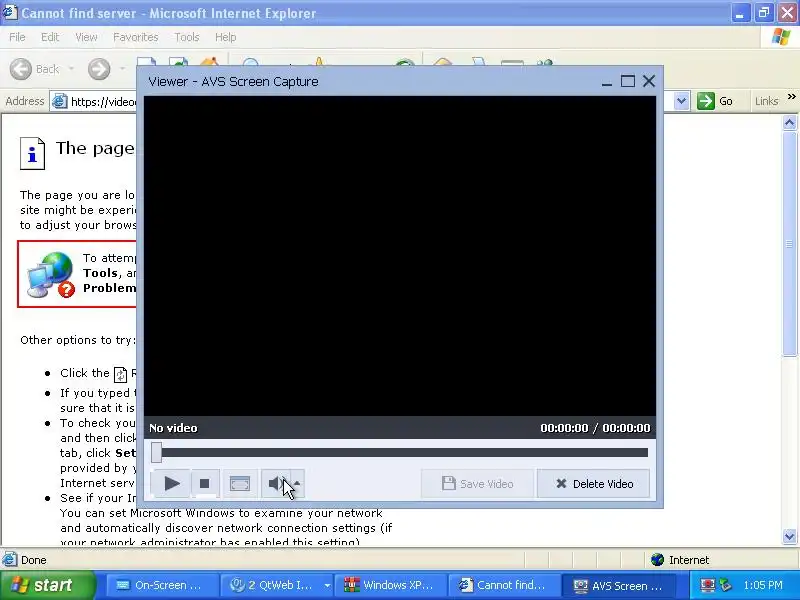800x600 pixels.
Task: Switch to Cannot find taskbar item
Action: (x=504, y=585)
